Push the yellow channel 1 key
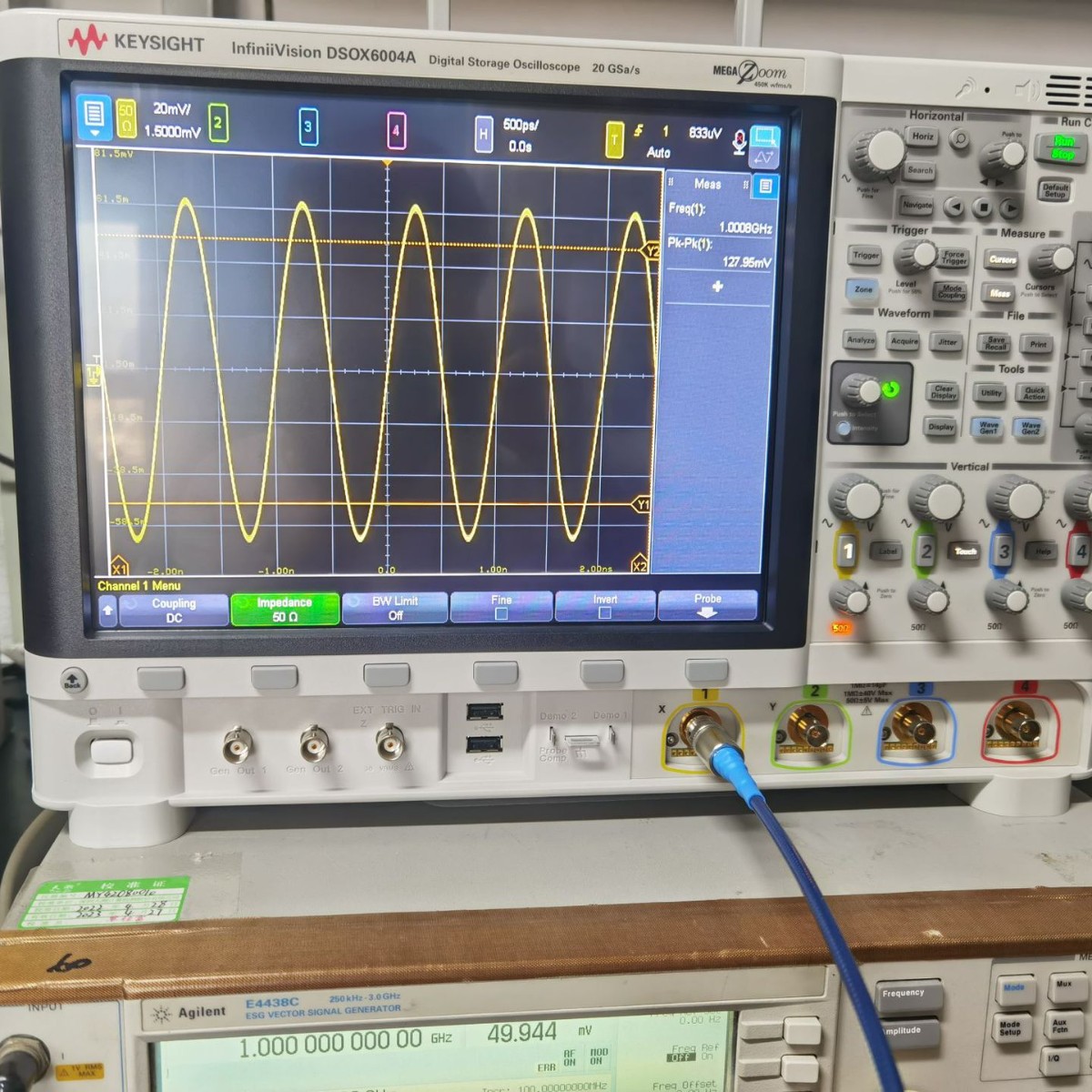Screen dimensions: 1092x1092 [x=847, y=550]
